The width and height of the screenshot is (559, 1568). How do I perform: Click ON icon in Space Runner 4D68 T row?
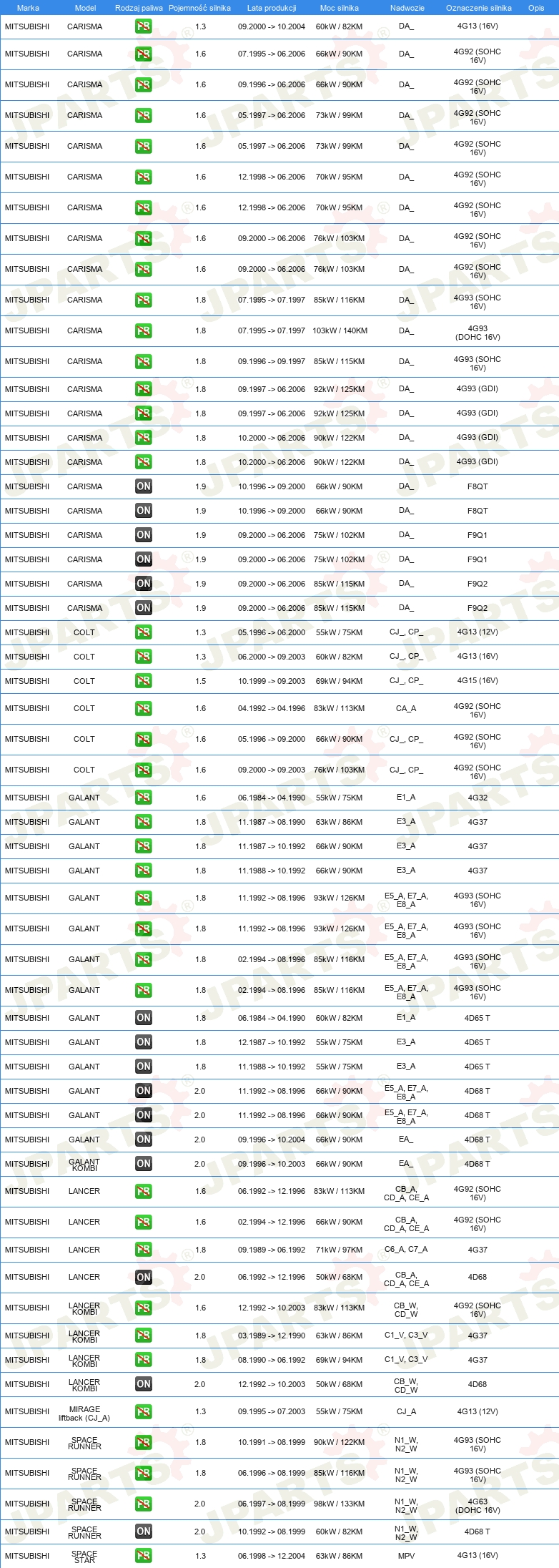click(144, 1532)
